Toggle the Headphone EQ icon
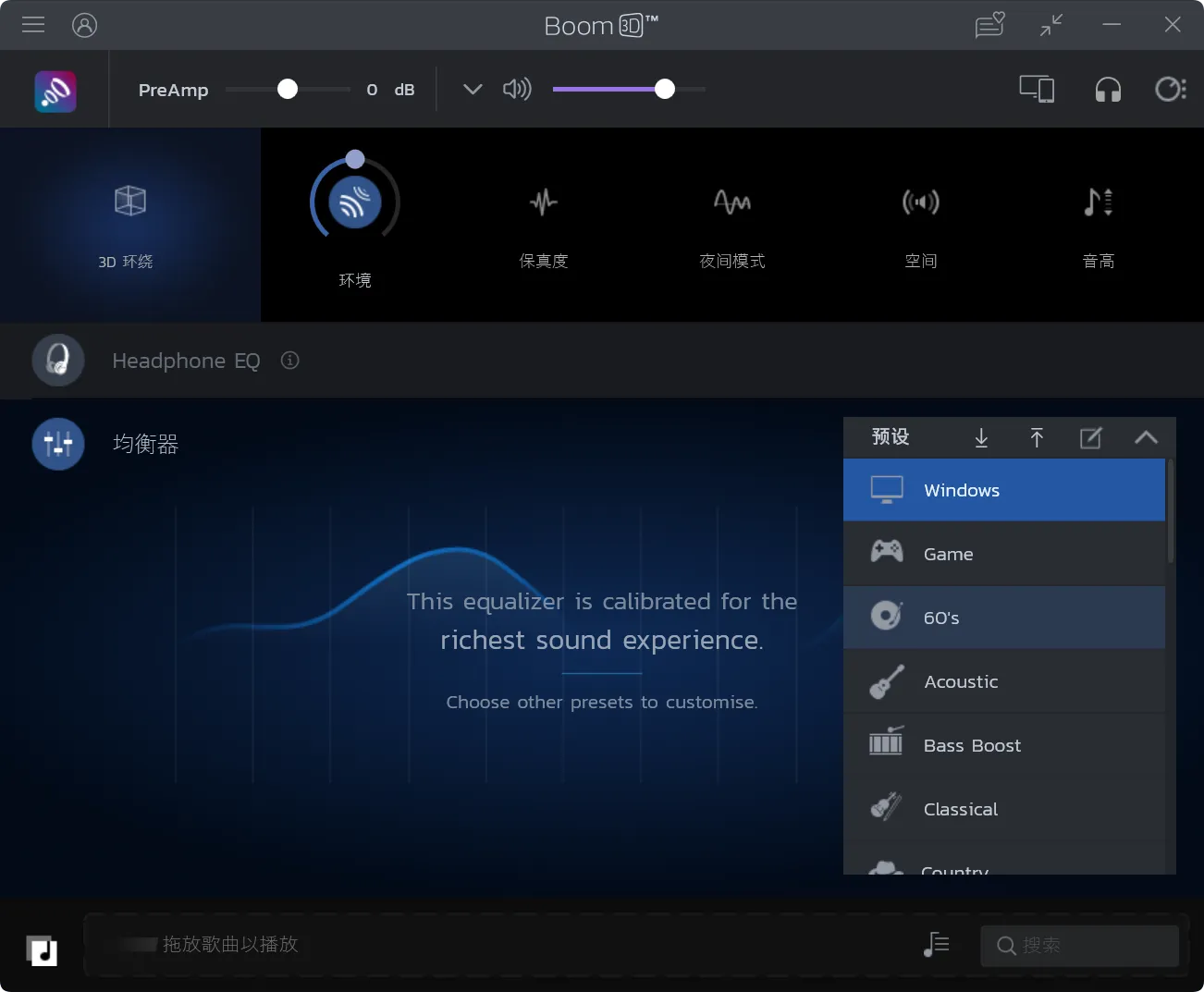Image resolution: width=1204 pixels, height=992 pixels. (x=58, y=360)
